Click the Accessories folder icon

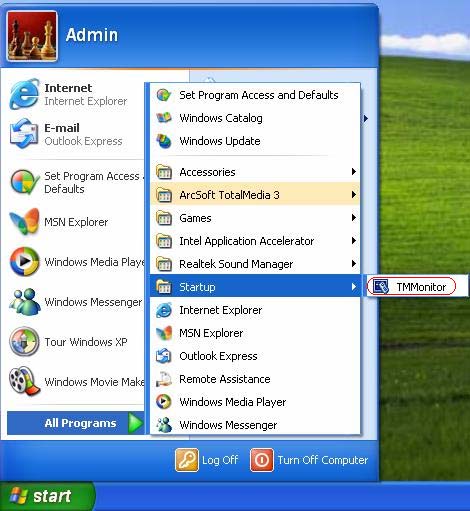coord(164,172)
